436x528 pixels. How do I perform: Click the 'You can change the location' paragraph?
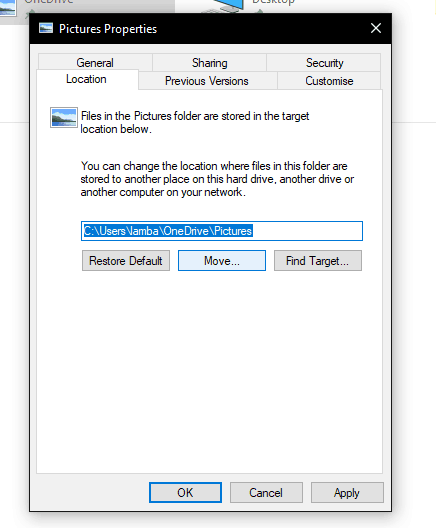217,179
